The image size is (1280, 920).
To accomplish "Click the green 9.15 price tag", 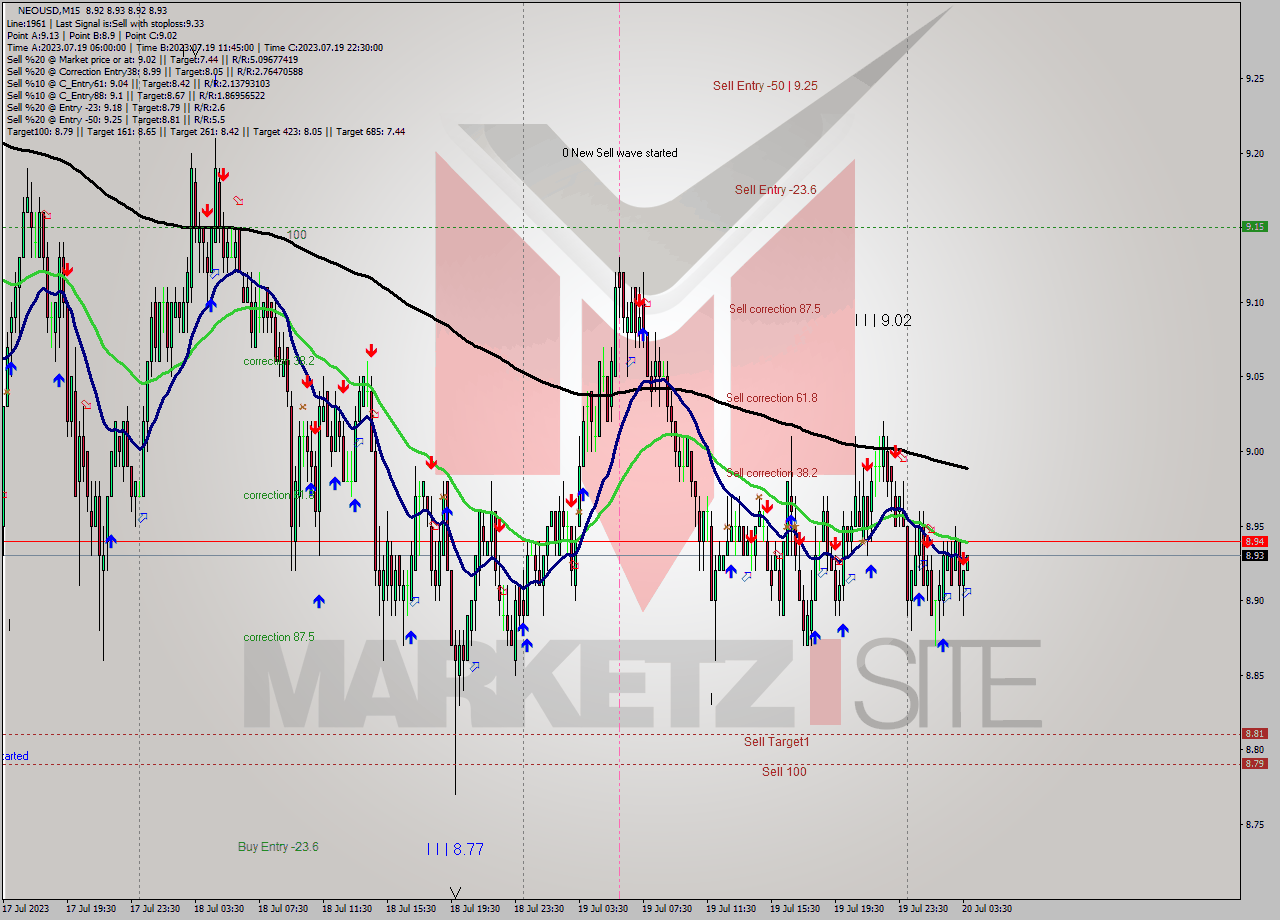I will [x=1254, y=227].
